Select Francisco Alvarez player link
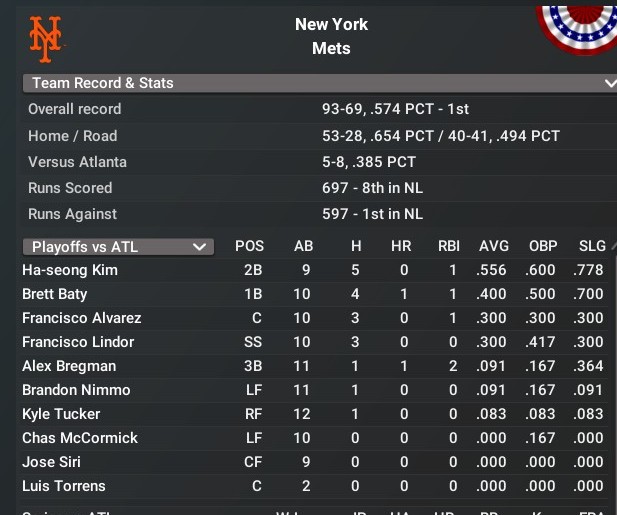This screenshot has height=515, width=617. pyautogui.click(x=82, y=318)
